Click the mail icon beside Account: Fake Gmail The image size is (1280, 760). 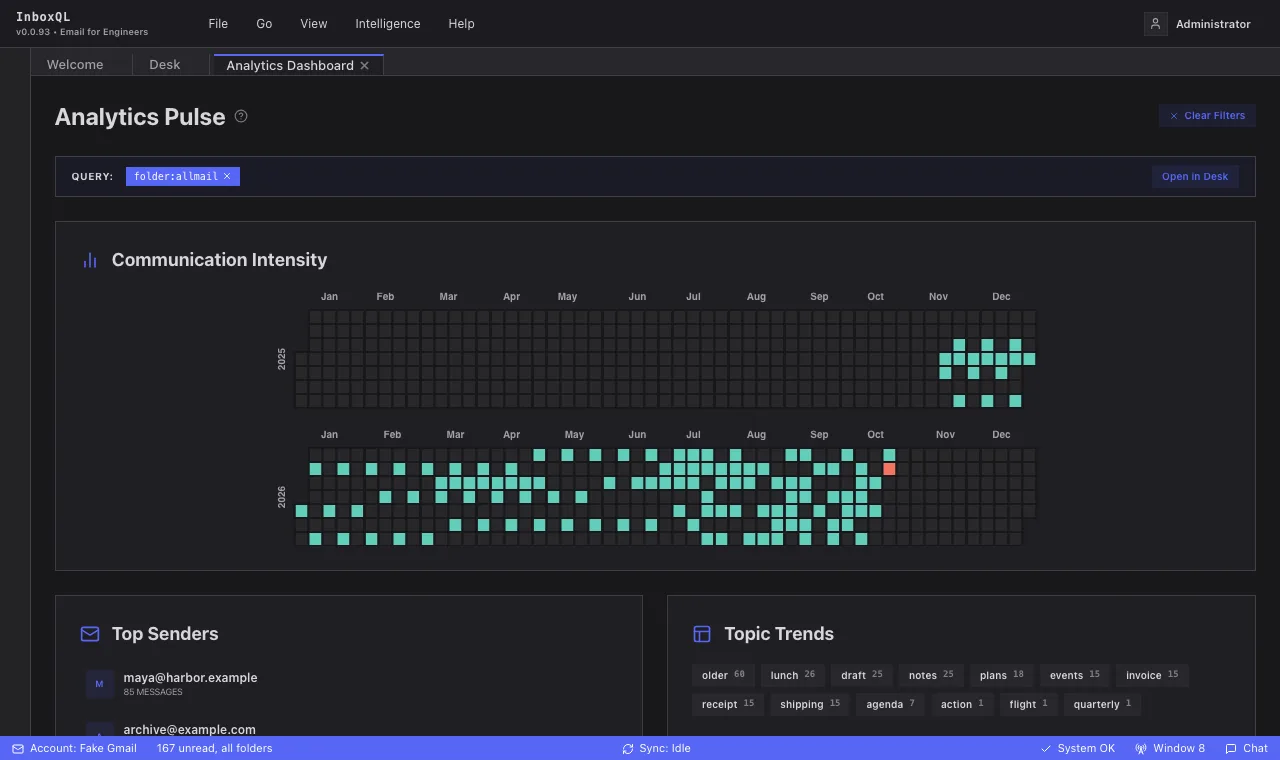tap(18, 748)
